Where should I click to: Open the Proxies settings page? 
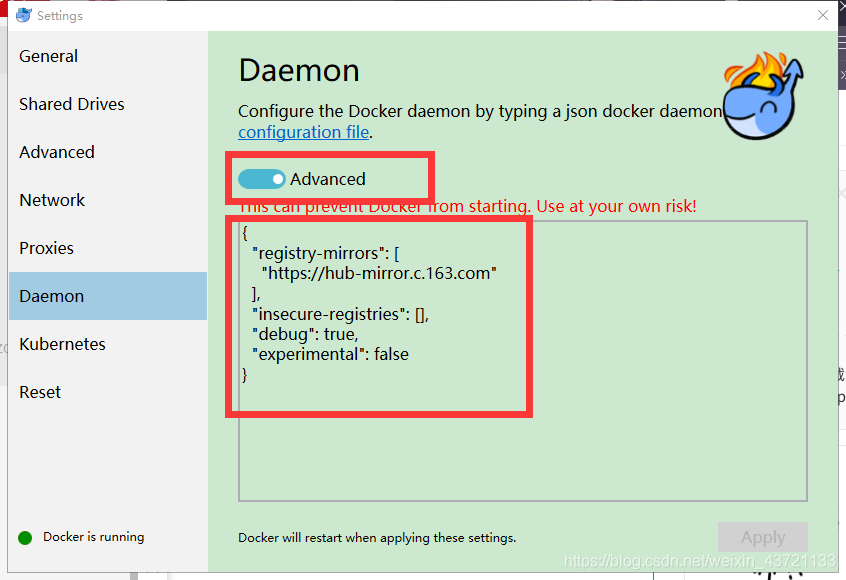tap(107, 248)
